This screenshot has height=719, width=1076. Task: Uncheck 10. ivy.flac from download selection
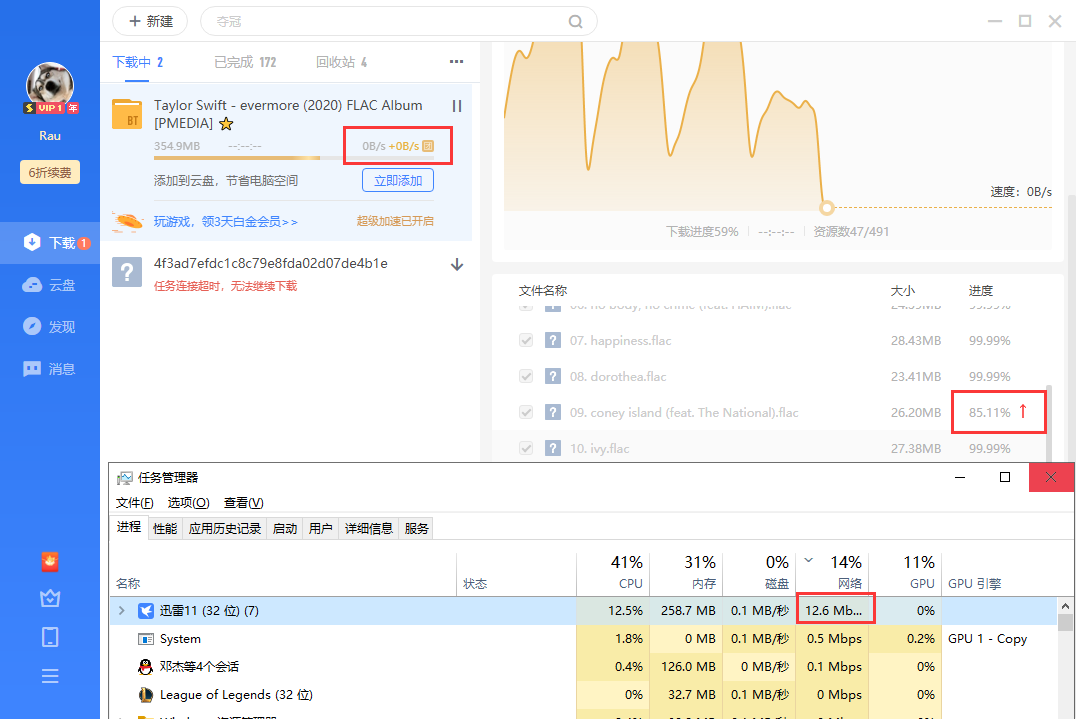526,448
